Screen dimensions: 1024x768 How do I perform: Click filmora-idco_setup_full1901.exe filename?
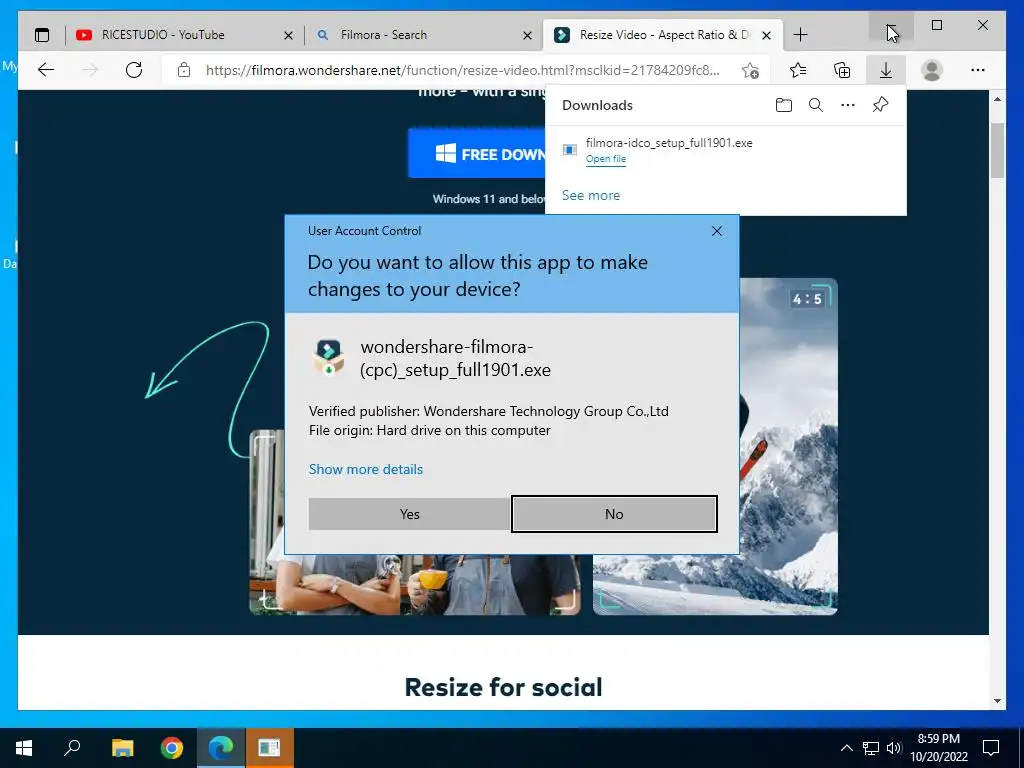(669, 142)
